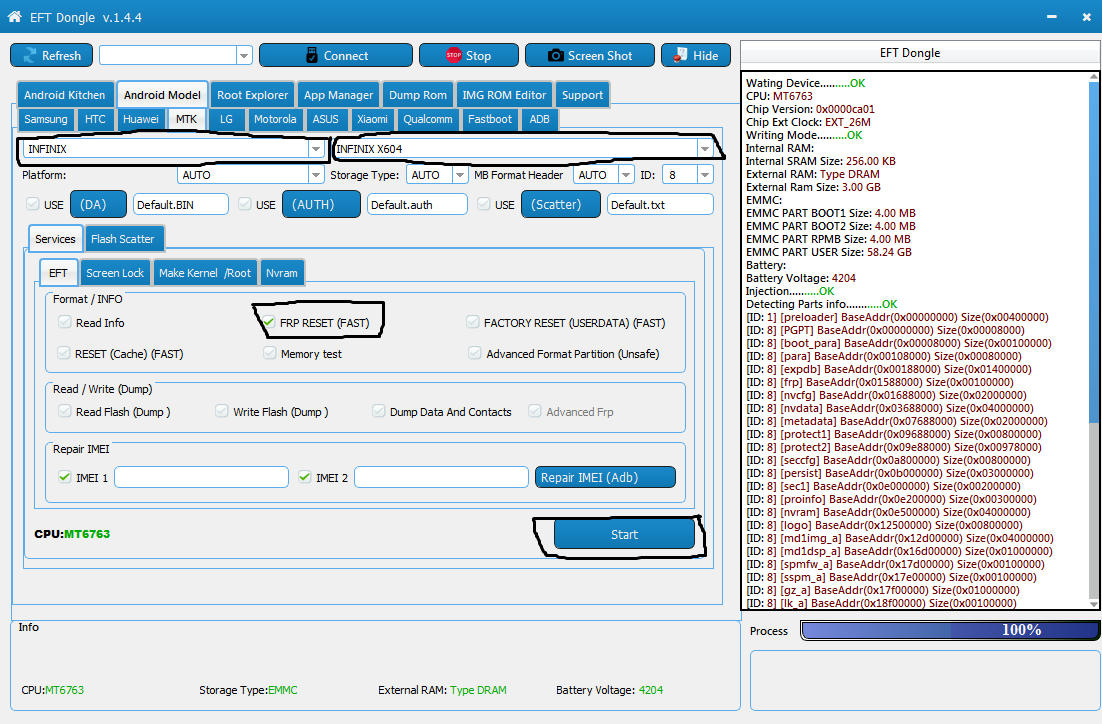Focus the IMEI 1 input field
Image resolution: width=1102 pixels, height=724 pixels.
pos(202,477)
